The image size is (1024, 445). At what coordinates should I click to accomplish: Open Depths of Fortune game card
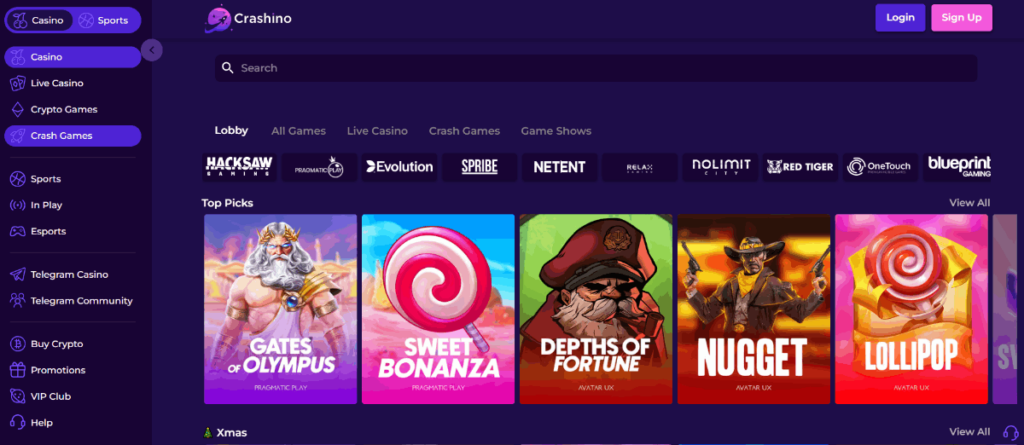[x=596, y=309]
